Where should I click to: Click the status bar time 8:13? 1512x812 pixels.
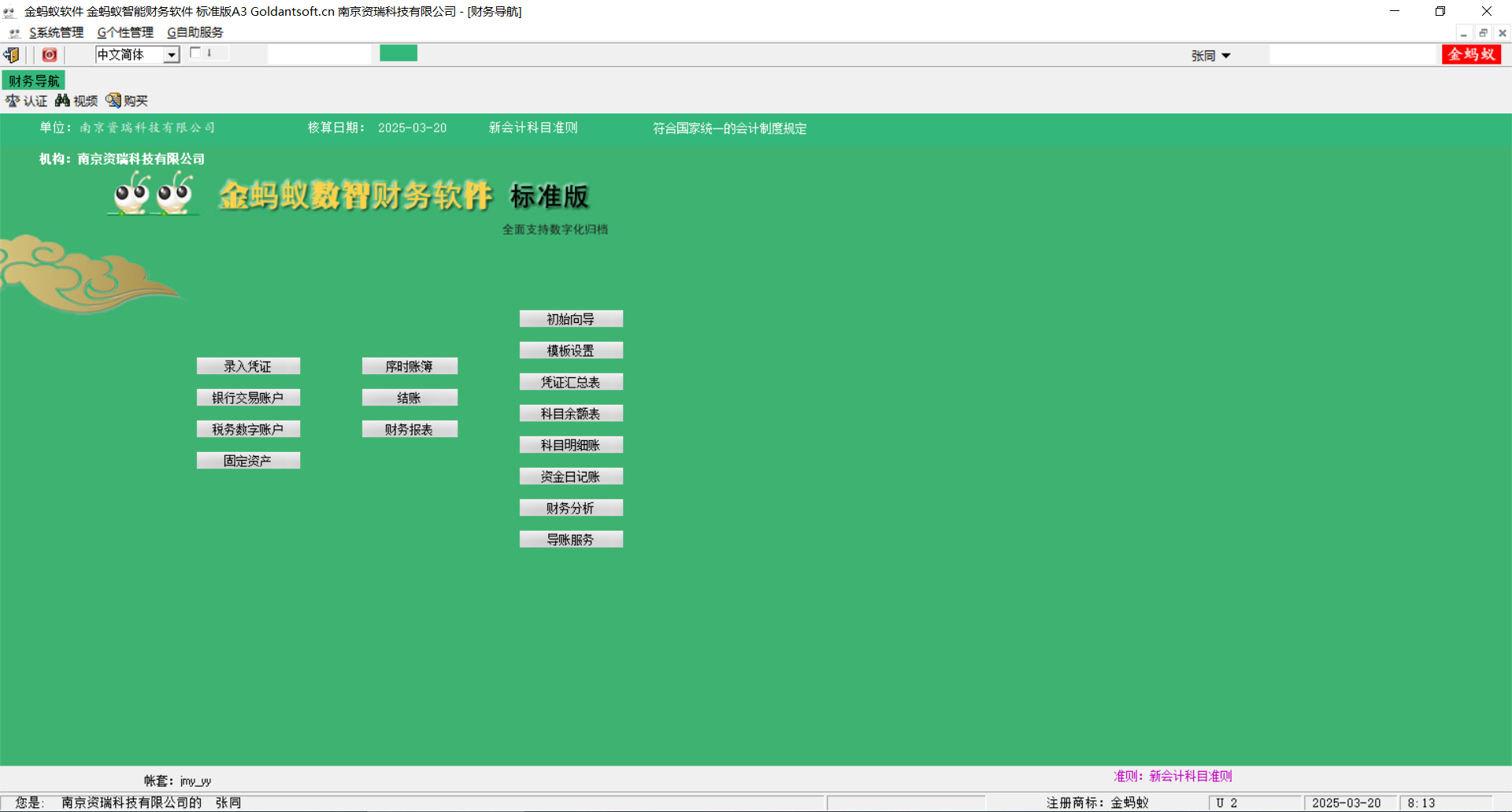[1421, 803]
